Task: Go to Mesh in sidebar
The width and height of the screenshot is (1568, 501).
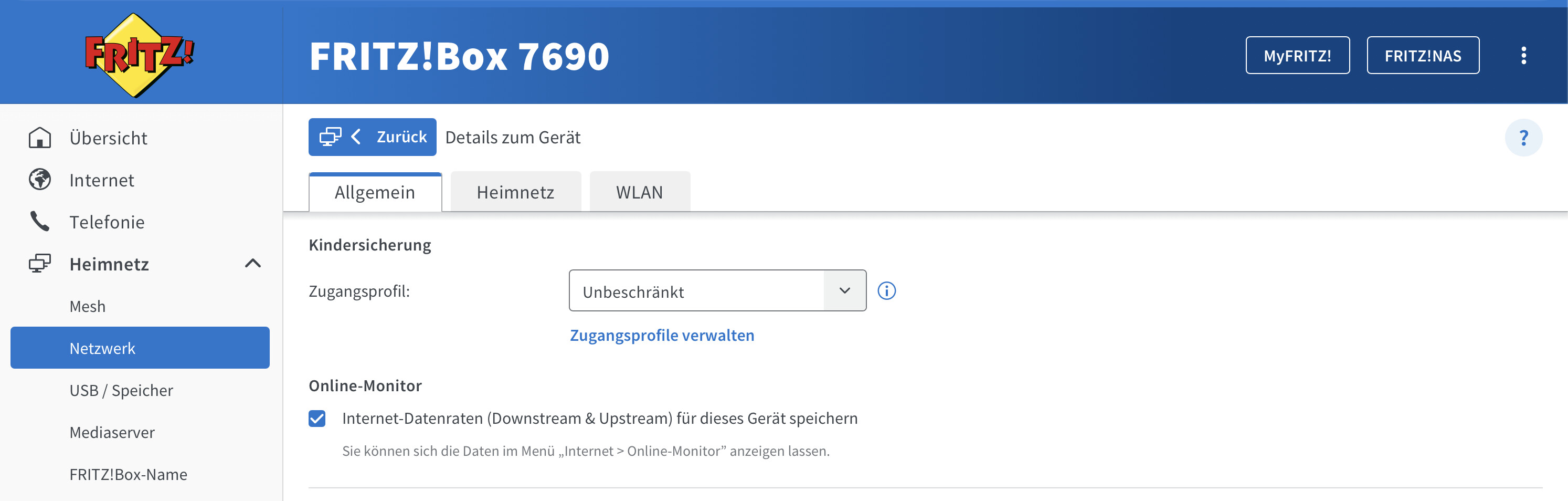Action: 88,306
